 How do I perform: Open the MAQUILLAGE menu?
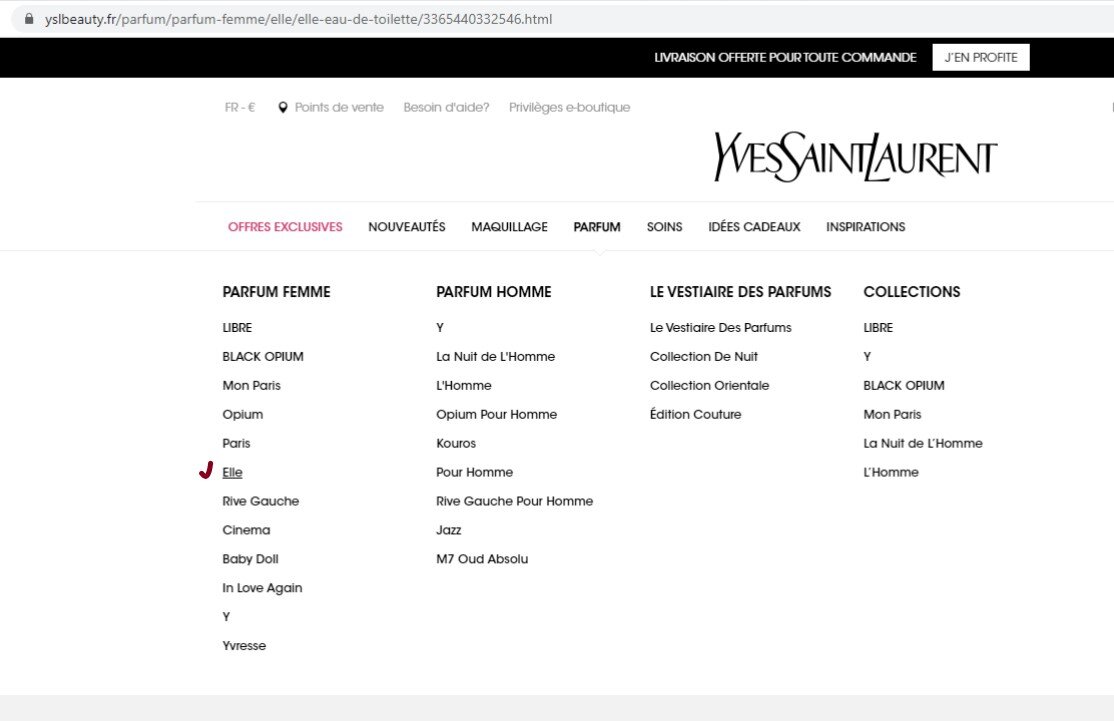click(509, 226)
